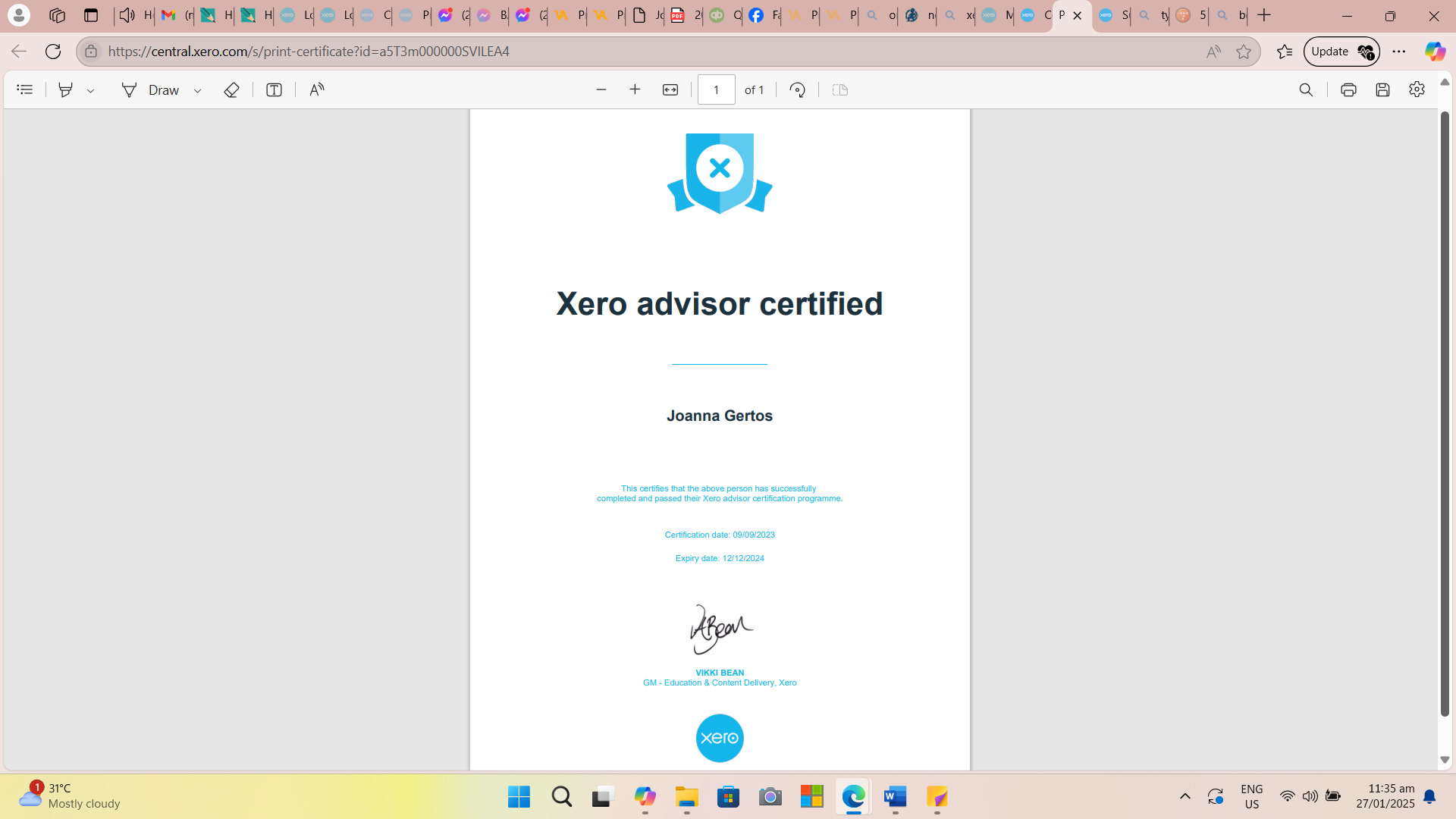Switch to the Print Certificate browser tab
Screen dimensions: 1456x819
(1062, 15)
